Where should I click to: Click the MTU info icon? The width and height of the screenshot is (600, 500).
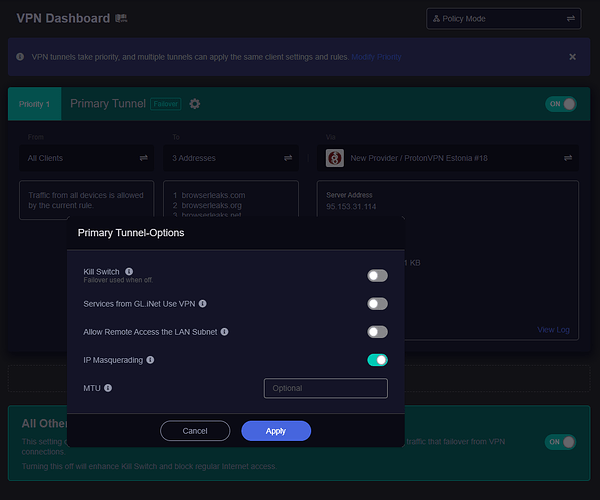(x=108, y=388)
